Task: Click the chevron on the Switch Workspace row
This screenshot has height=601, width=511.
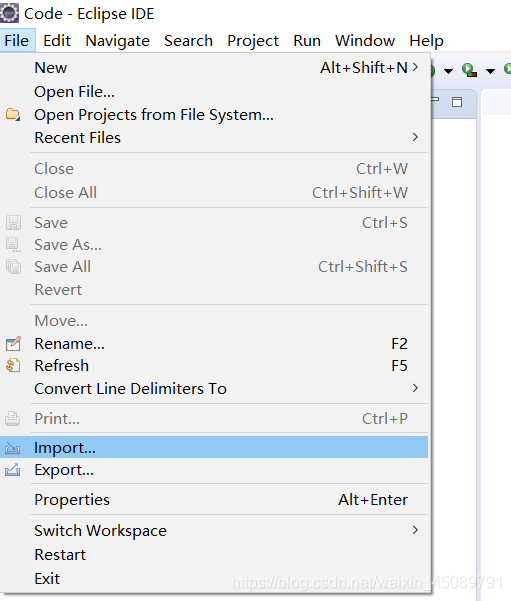Action: click(415, 530)
